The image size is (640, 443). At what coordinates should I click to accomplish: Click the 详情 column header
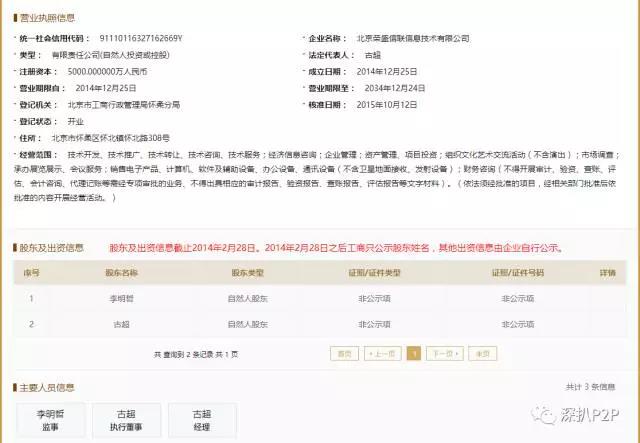tap(608, 272)
